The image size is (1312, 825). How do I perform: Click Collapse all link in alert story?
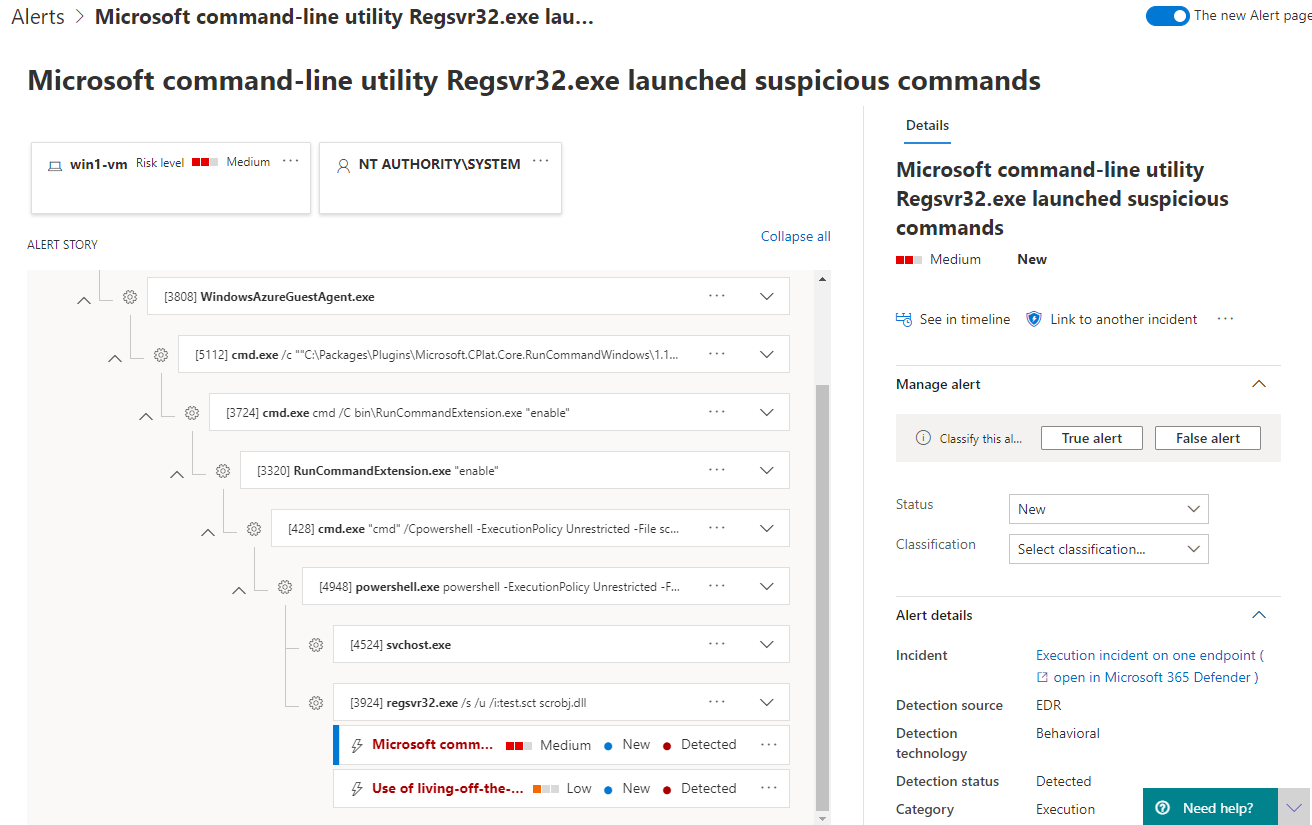click(795, 237)
